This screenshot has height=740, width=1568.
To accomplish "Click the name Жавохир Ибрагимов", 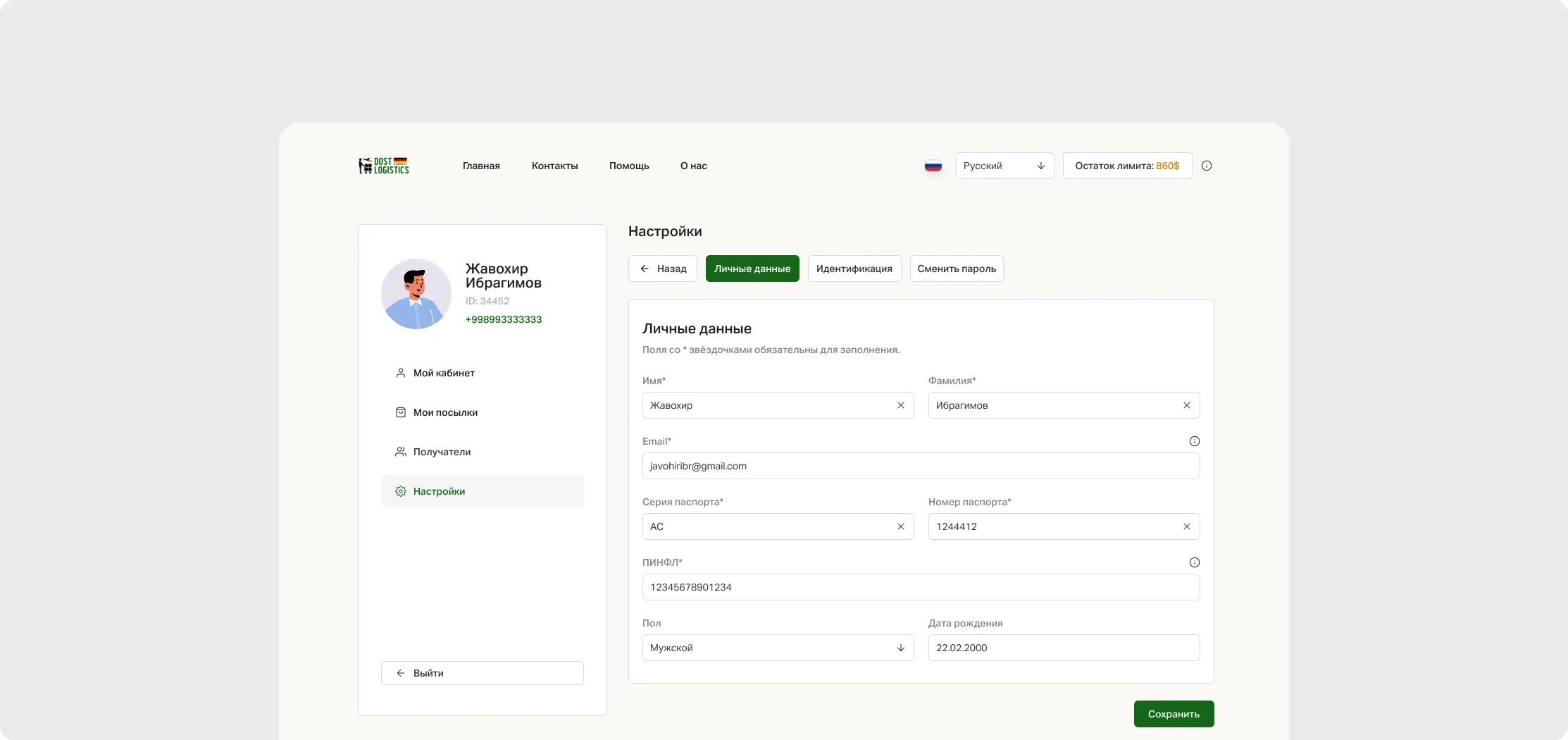I will tap(504, 276).
